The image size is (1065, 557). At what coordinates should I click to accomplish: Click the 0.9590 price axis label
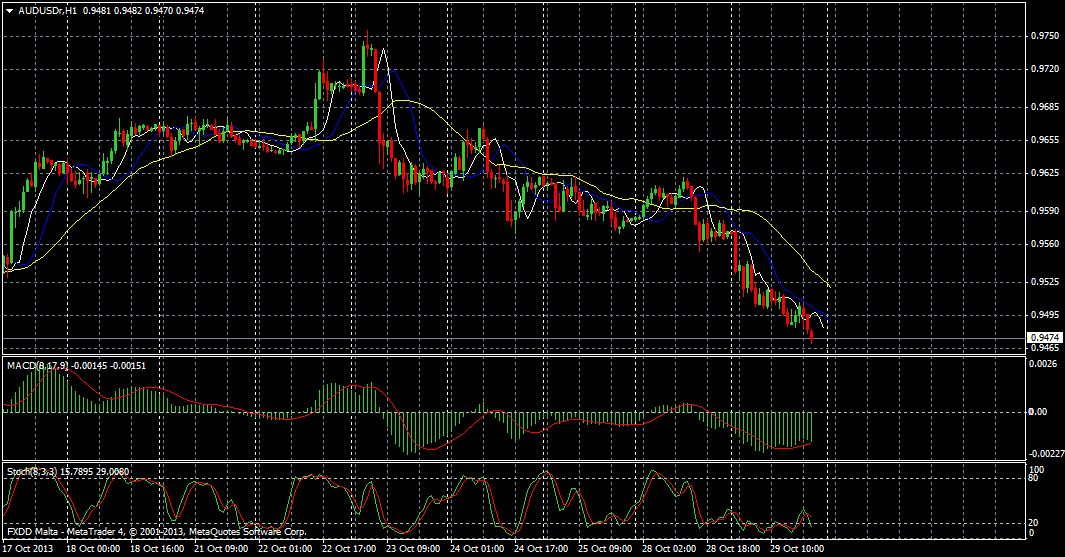(x=1045, y=211)
